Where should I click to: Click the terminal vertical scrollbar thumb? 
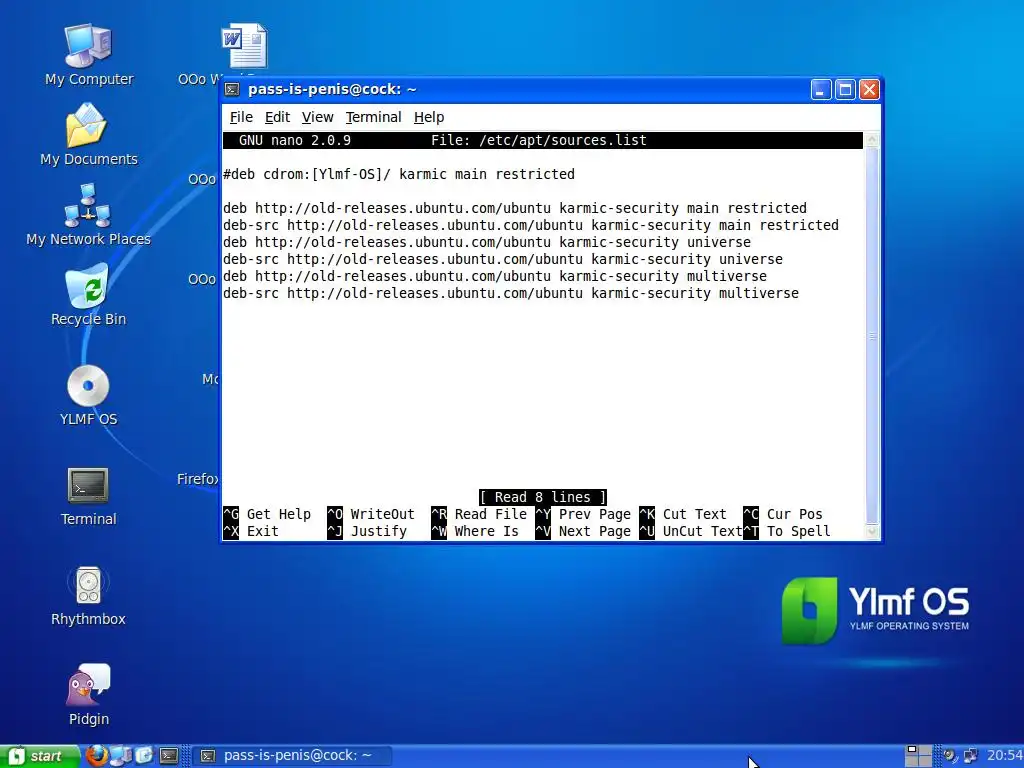pyautogui.click(x=872, y=336)
